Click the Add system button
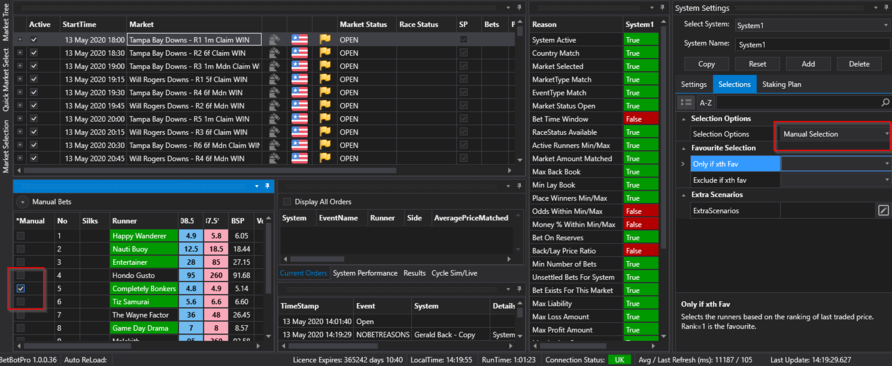Viewport: 892px width, 366px height. pyautogui.click(x=808, y=64)
